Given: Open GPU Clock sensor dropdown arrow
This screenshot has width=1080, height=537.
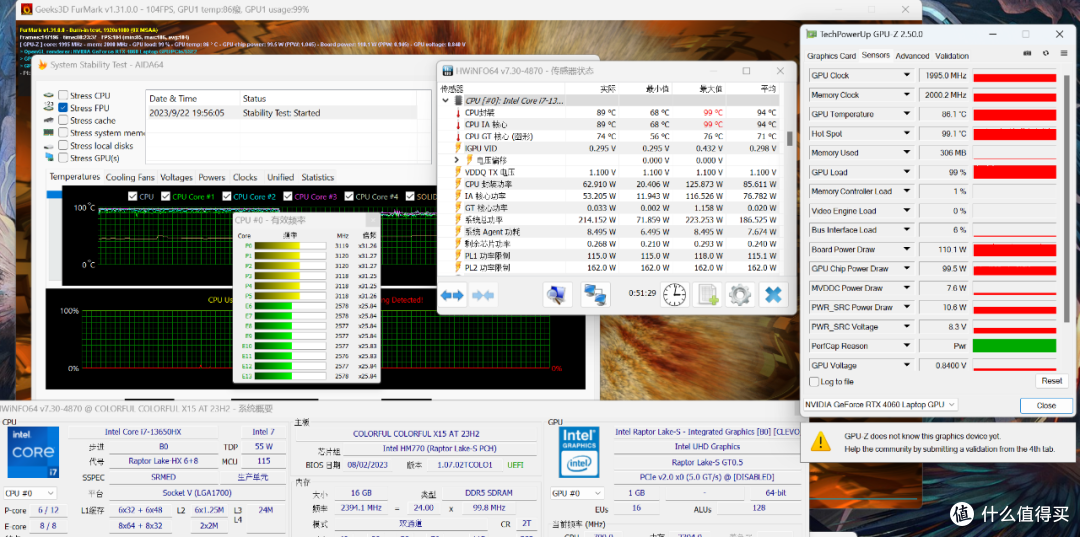Looking at the screenshot, I should click(x=907, y=76).
